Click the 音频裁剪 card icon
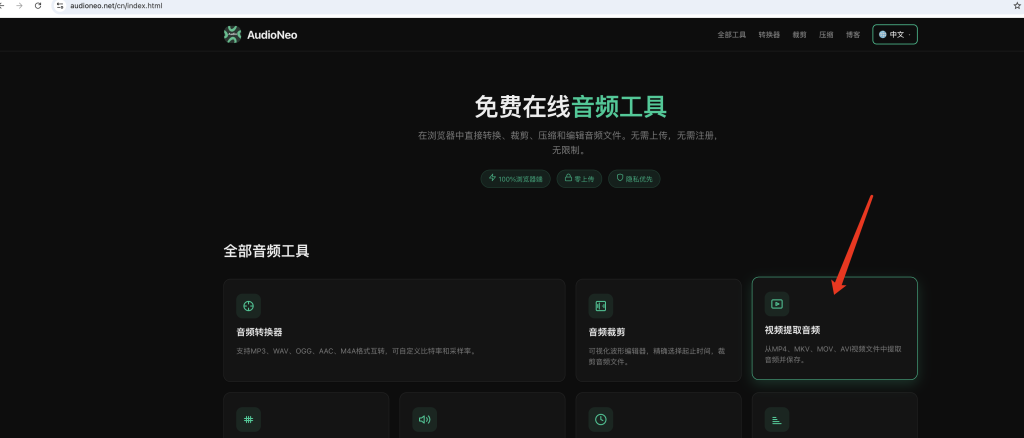This screenshot has height=438, width=1024. coord(601,305)
